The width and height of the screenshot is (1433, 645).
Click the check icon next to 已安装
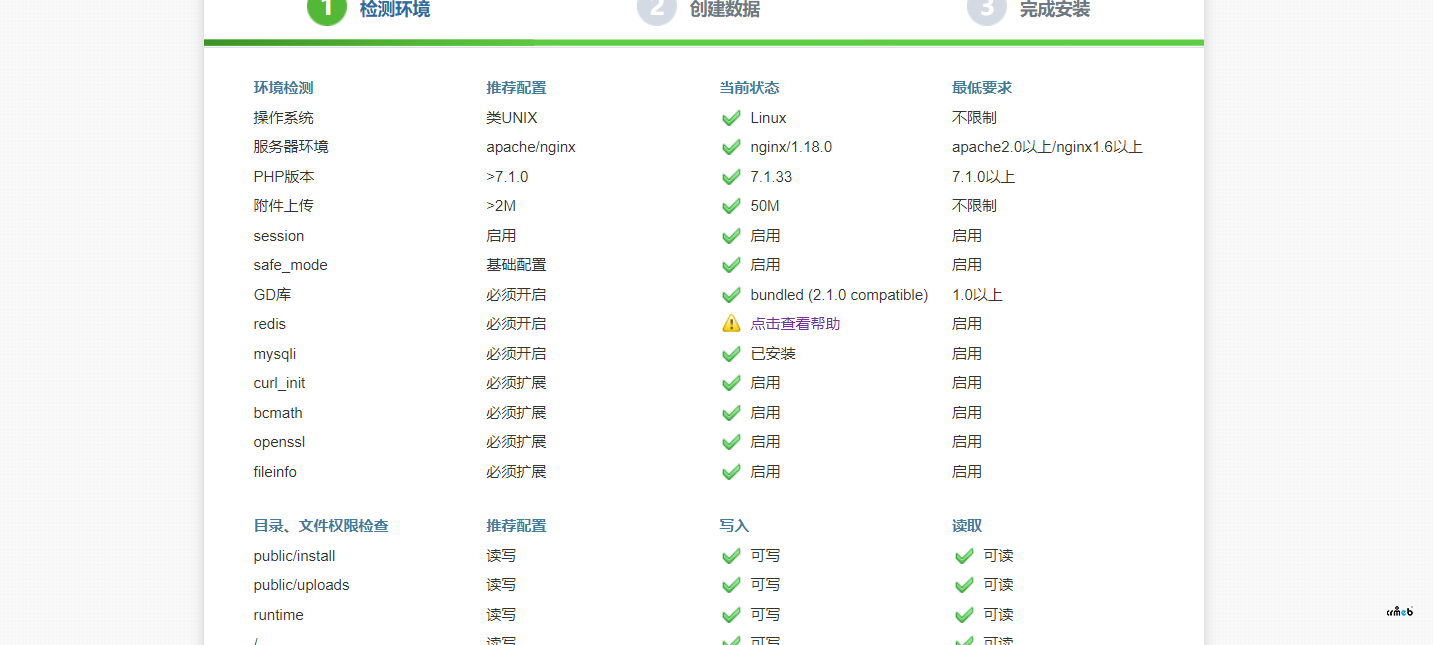(731, 354)
